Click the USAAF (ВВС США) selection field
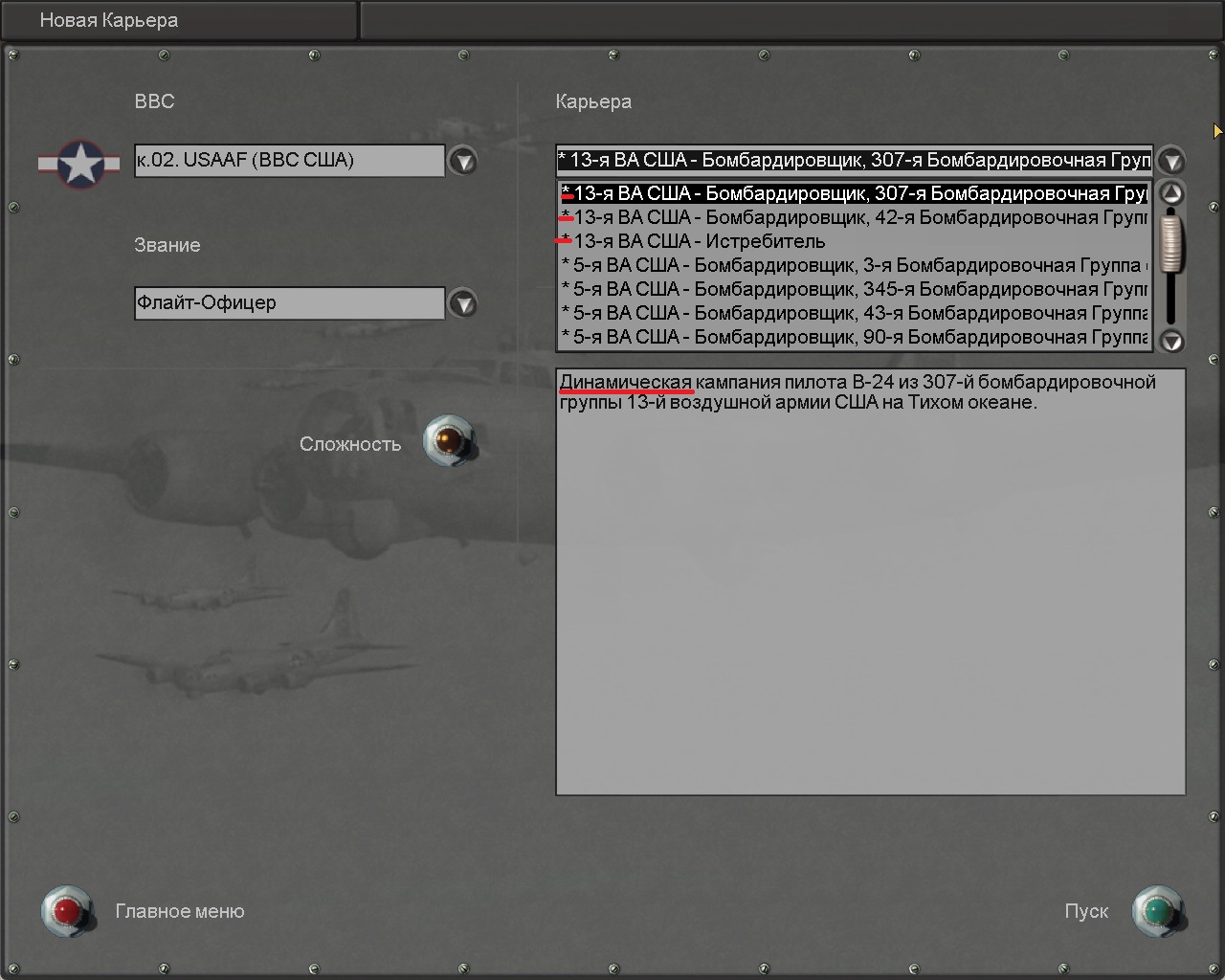The height and width of the screenshot is (980, 1225). pyautogui.click(x=290, y=161)
